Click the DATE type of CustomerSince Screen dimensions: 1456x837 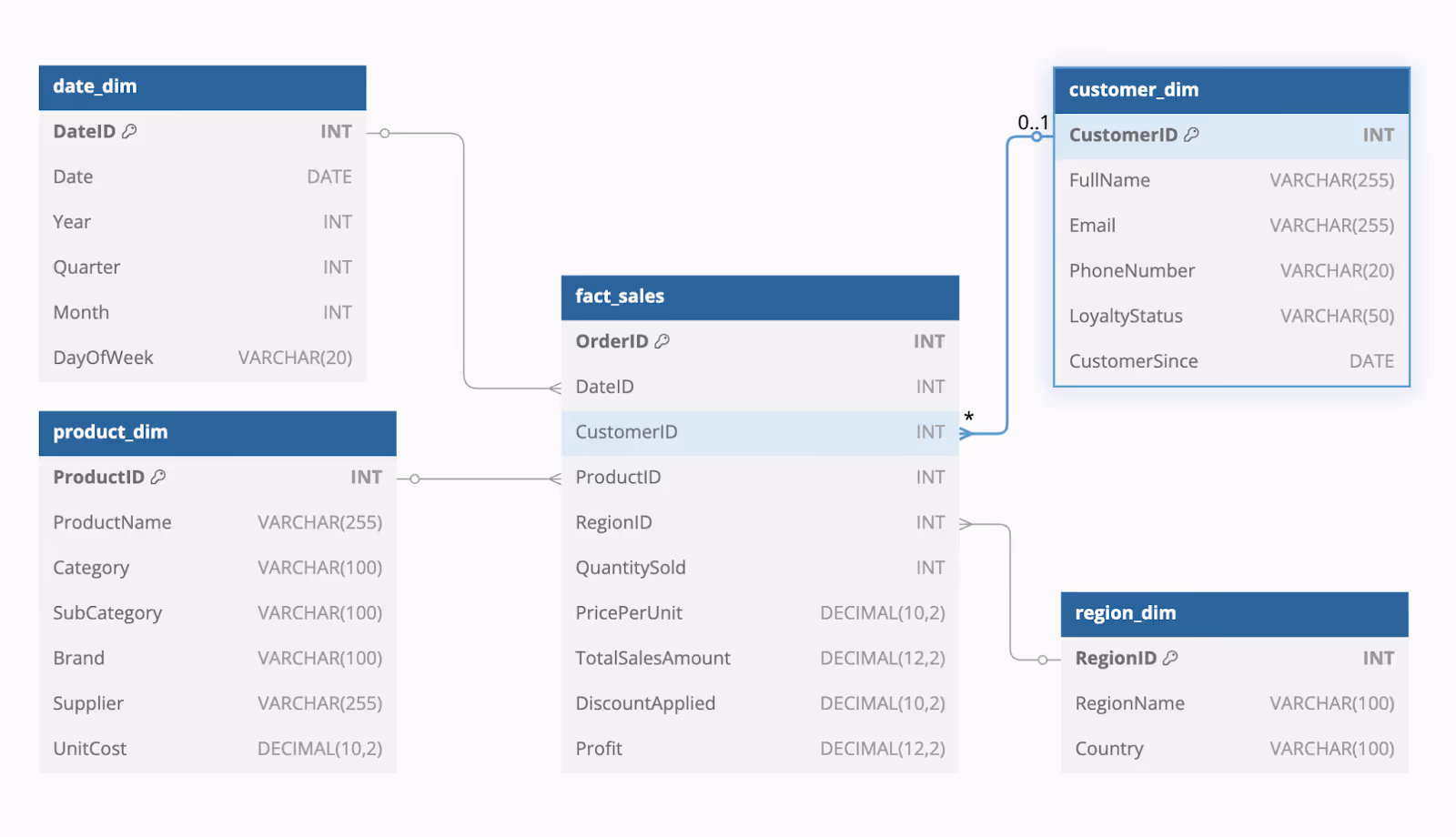pyautogui.click(x=1371, y=362)
